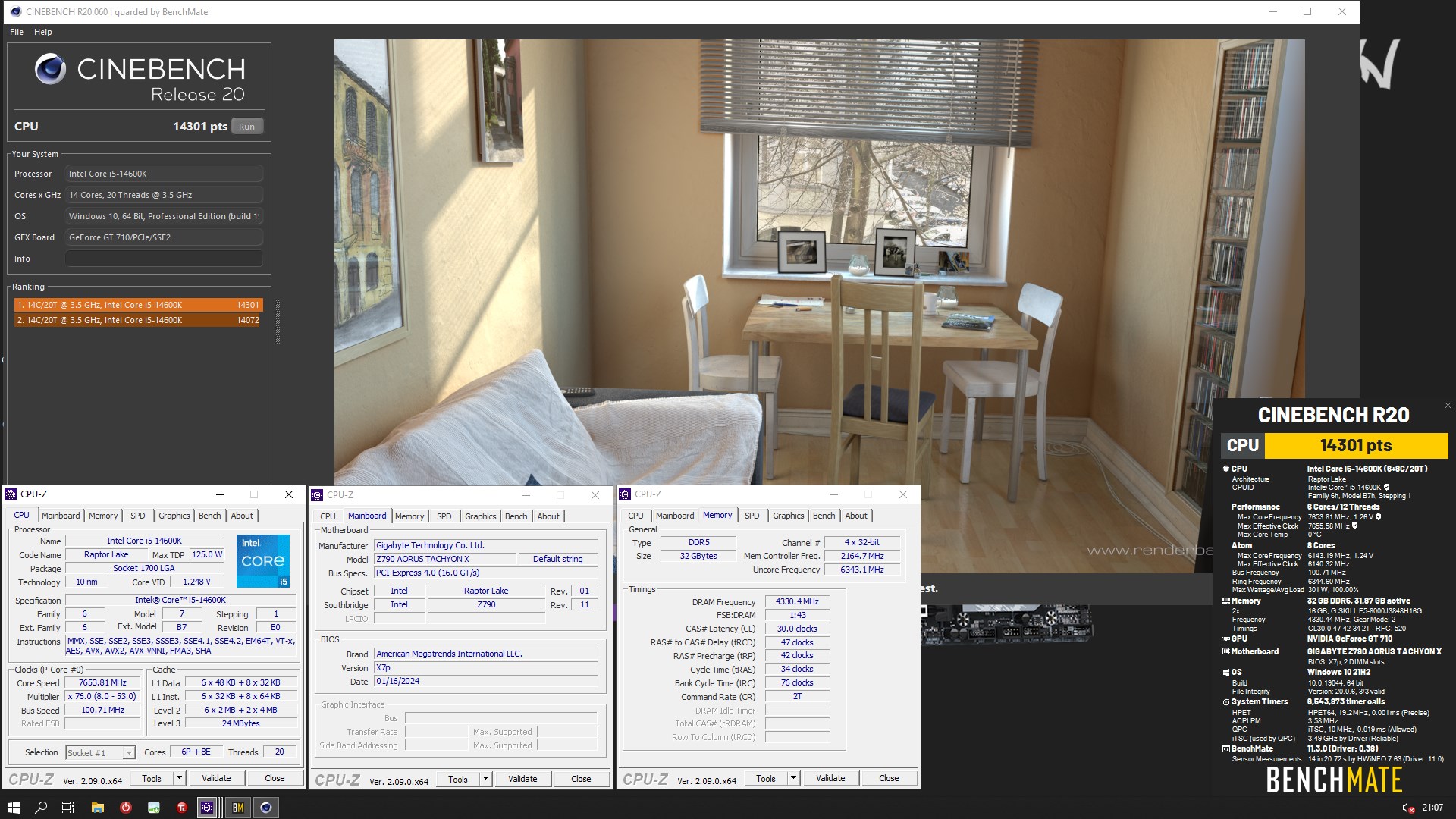Expand Tools arrow in CPU tab window
The height and width of the screenshot is (819, 1456).
pyautogui.click(x=179, y=778)
